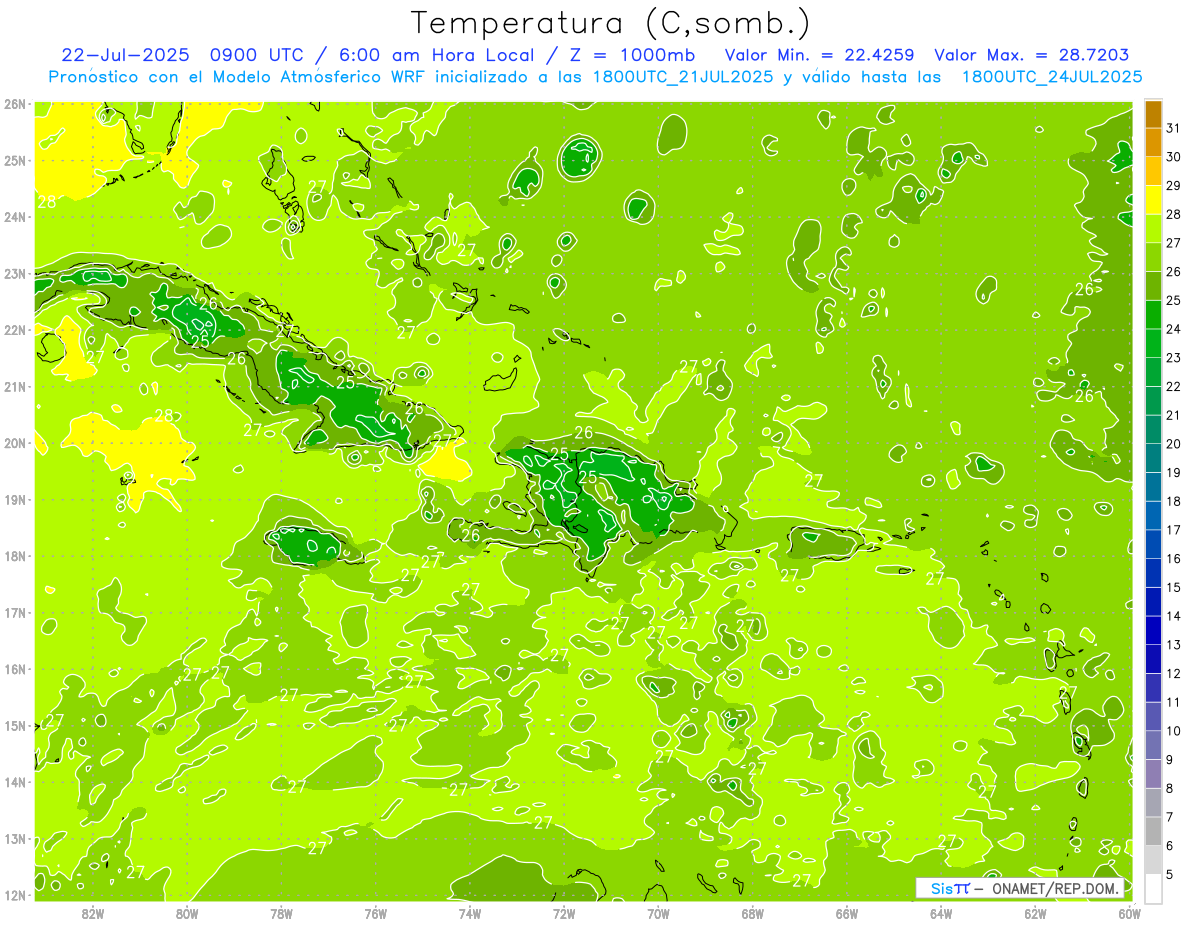Screen dimensions: 1200x927
Task: Click the 20N latitude axis label
Action: (x=14, y=443)
